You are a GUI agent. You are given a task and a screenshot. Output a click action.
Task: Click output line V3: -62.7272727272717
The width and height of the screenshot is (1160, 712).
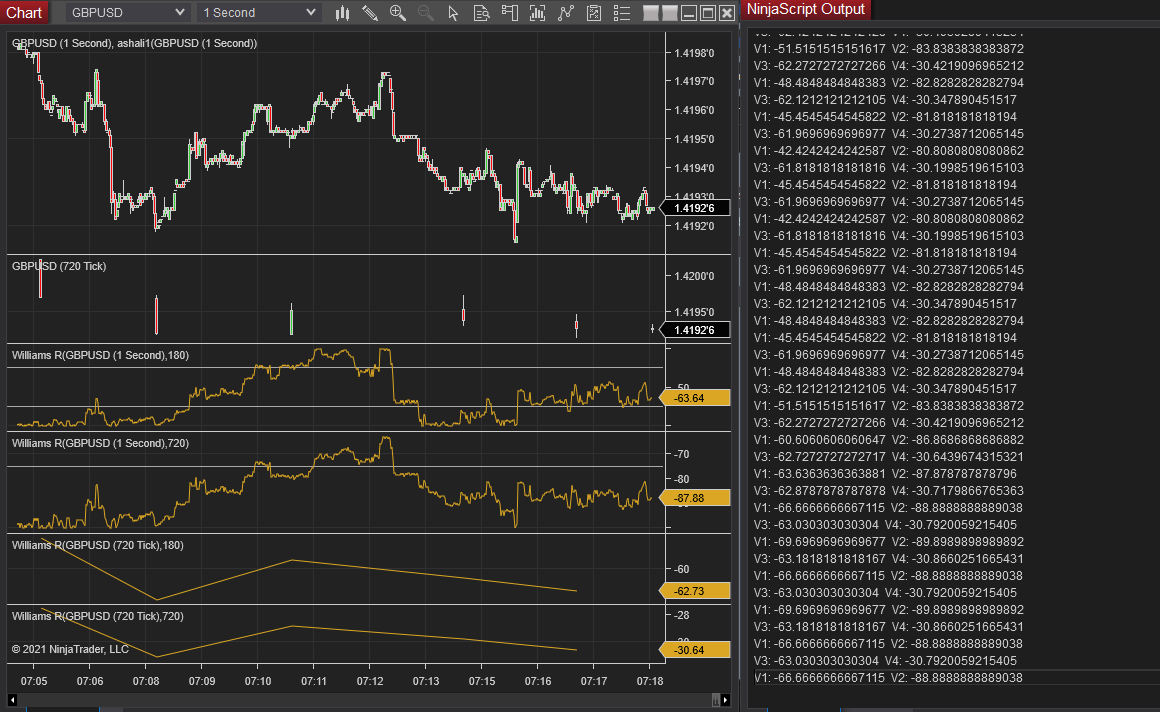tap(888, 457)
